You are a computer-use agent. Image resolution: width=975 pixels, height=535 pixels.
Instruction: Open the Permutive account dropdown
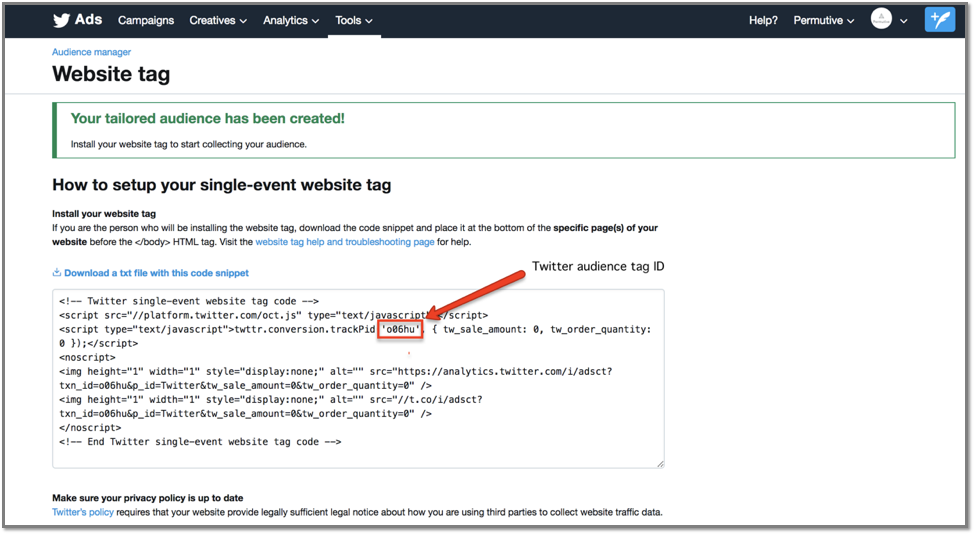coord(823,21)
